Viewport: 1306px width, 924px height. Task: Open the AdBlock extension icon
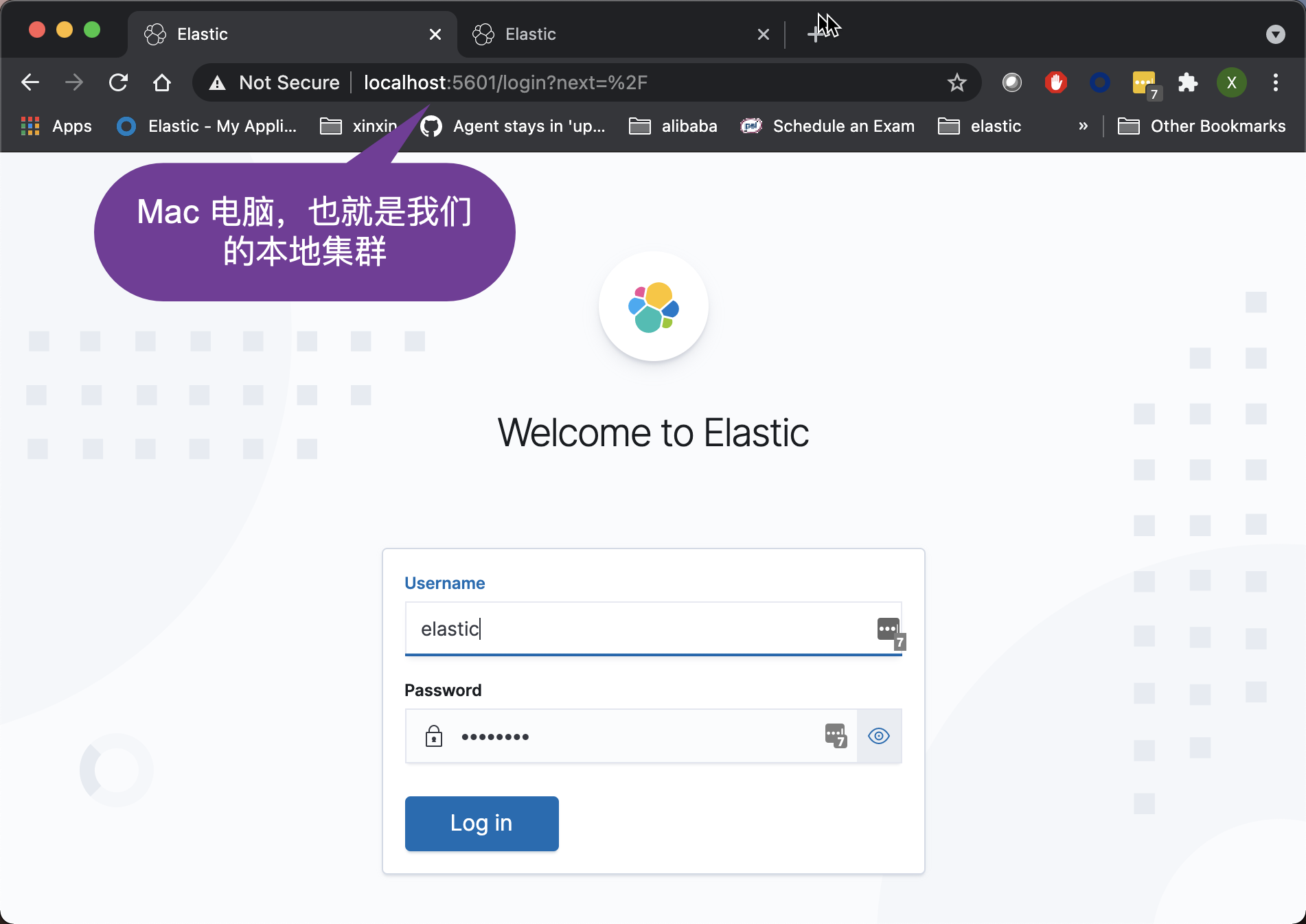pos(1055,82)
